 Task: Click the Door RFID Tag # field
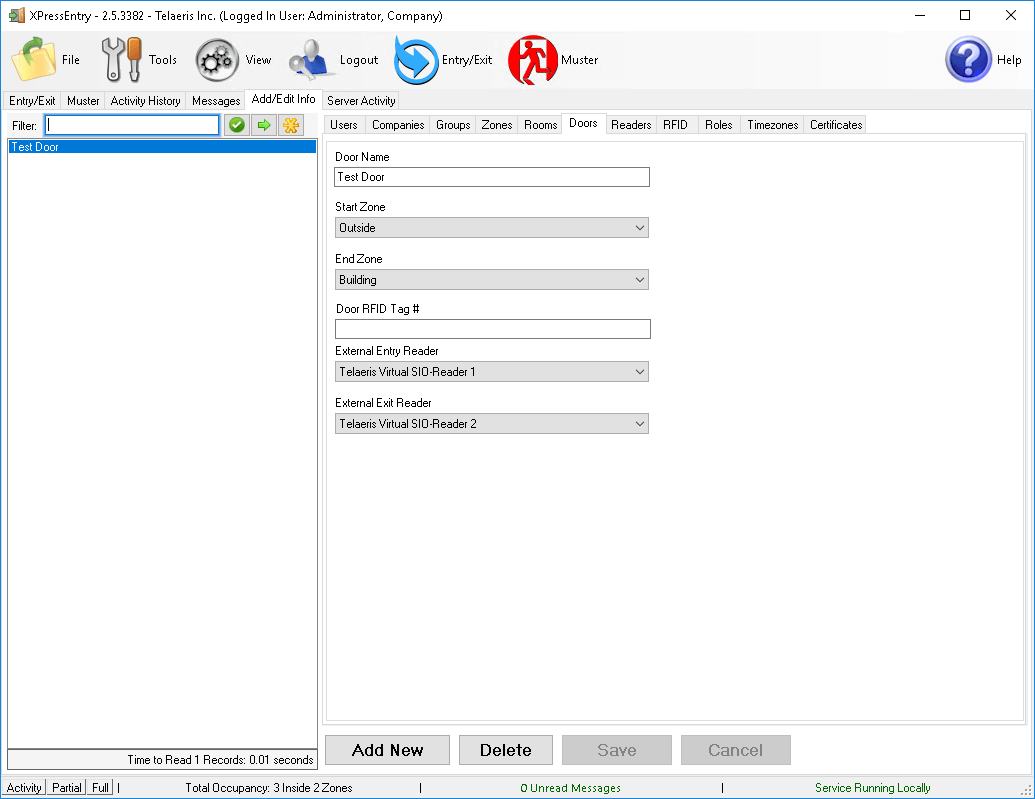click(492, 329)
